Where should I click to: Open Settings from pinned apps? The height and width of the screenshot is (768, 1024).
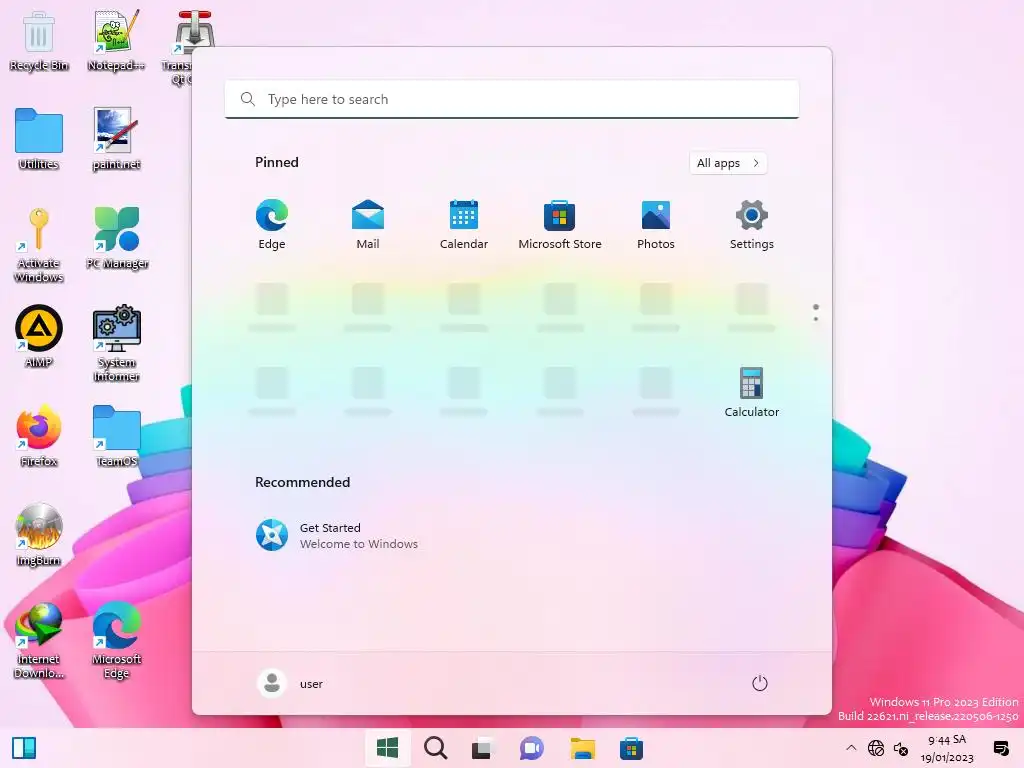pos(752,225)
